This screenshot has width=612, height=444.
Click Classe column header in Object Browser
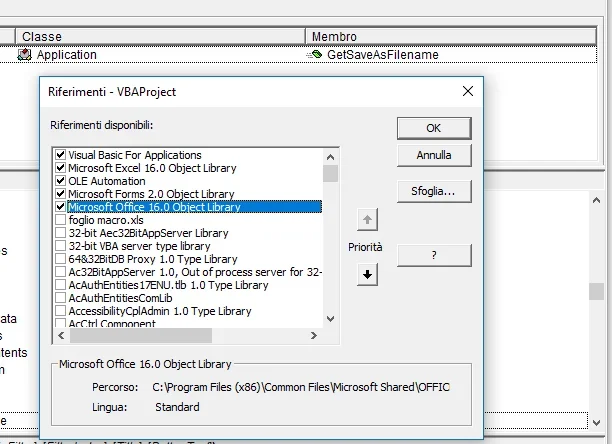[160, 36]
